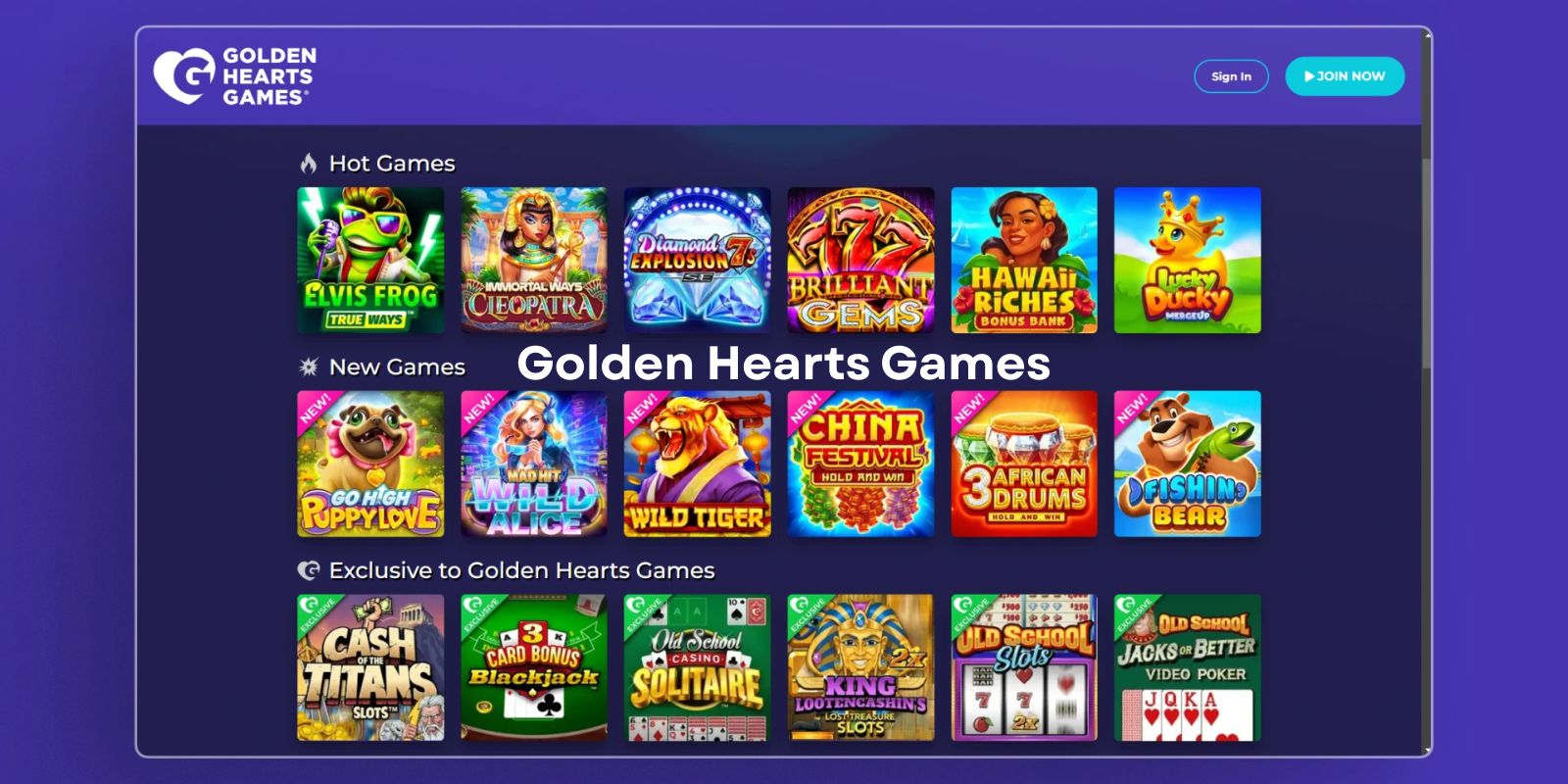
Task: Open the Wild Alice new game
Action: tap(534, 464)
